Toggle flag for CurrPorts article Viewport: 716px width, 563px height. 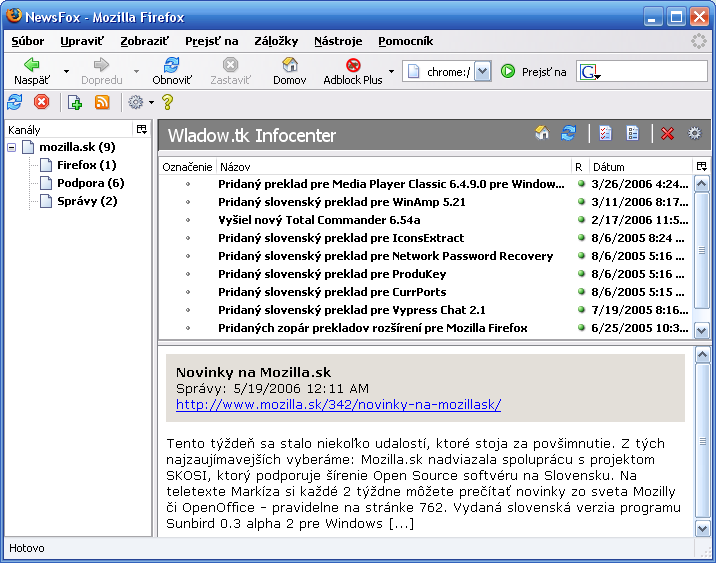click(188, 292)
